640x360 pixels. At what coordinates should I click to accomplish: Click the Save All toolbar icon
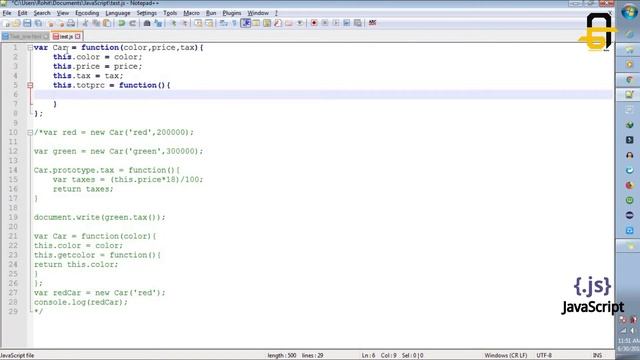pos(38,23)
